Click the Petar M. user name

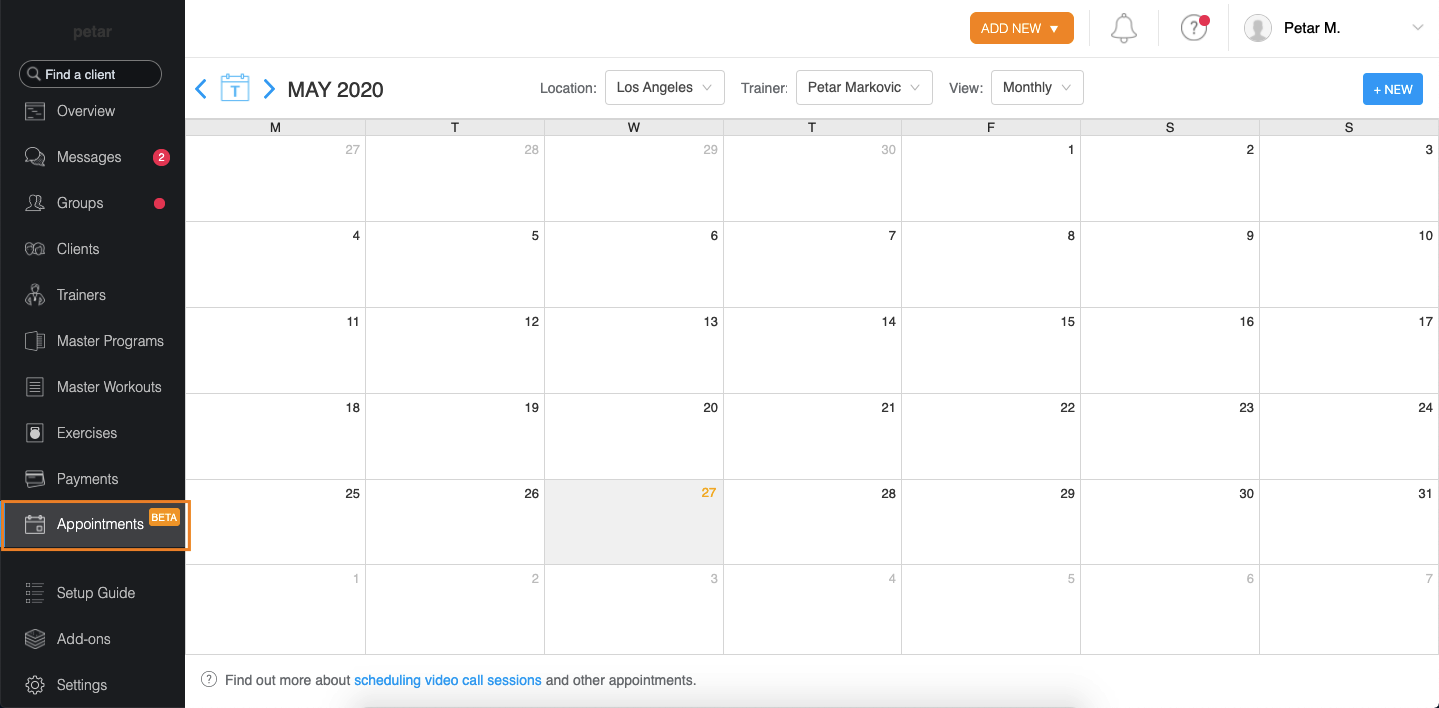tap(1312, 28)
